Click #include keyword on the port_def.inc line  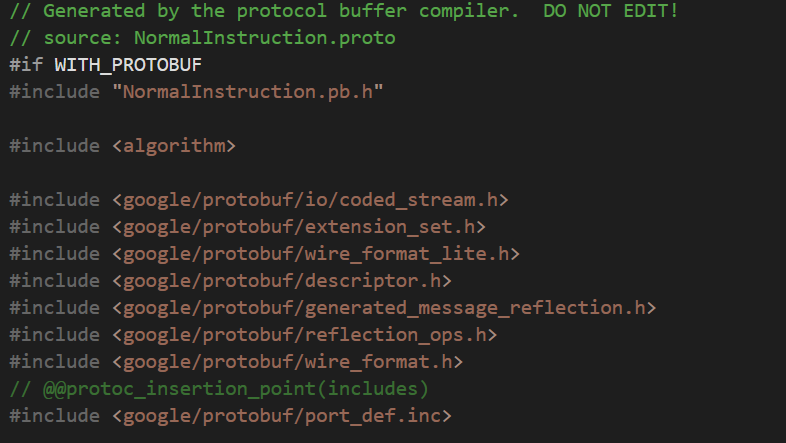pos(55,416)
